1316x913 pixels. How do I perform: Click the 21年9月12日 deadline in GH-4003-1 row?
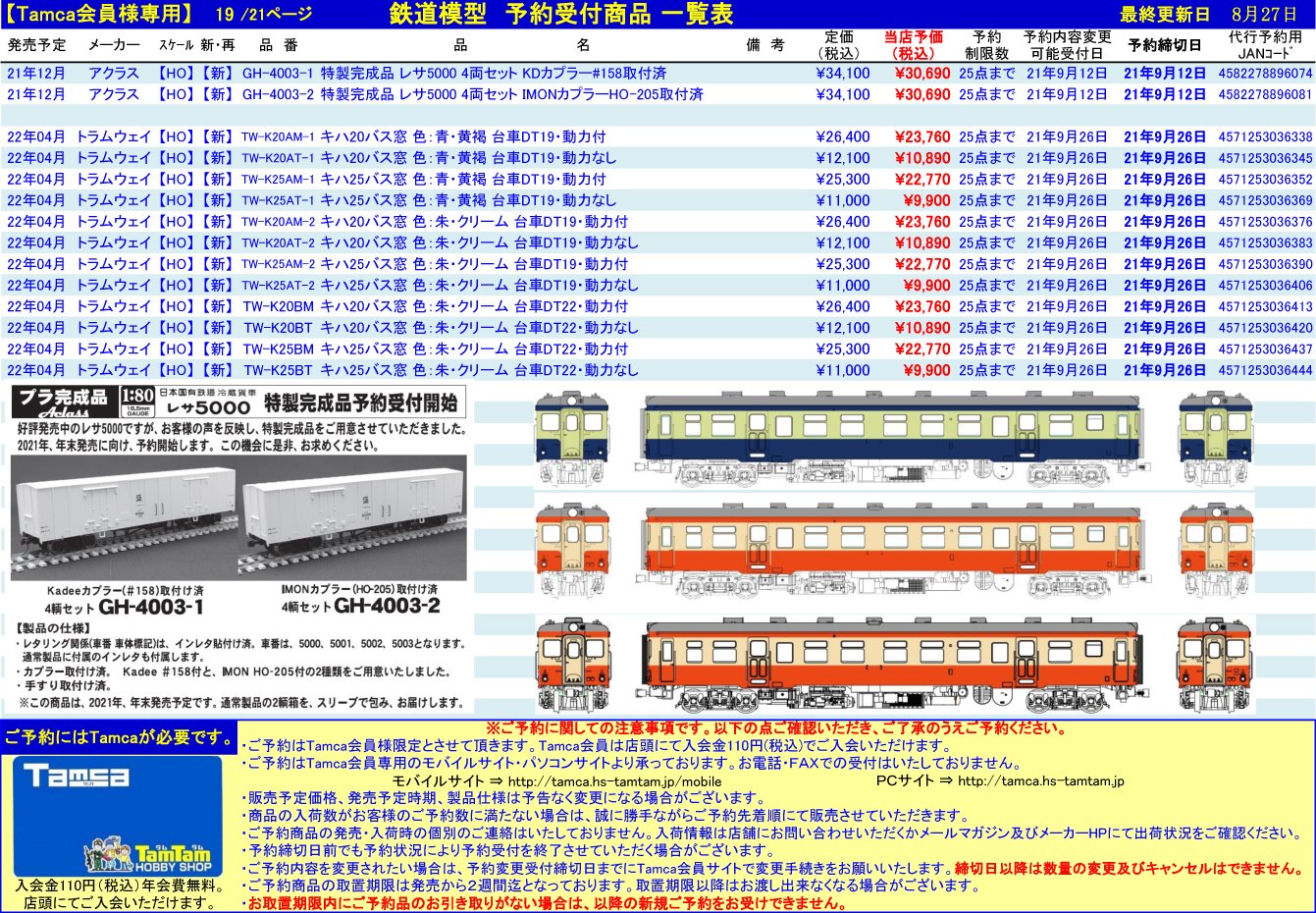click(x=1165, y=74)
